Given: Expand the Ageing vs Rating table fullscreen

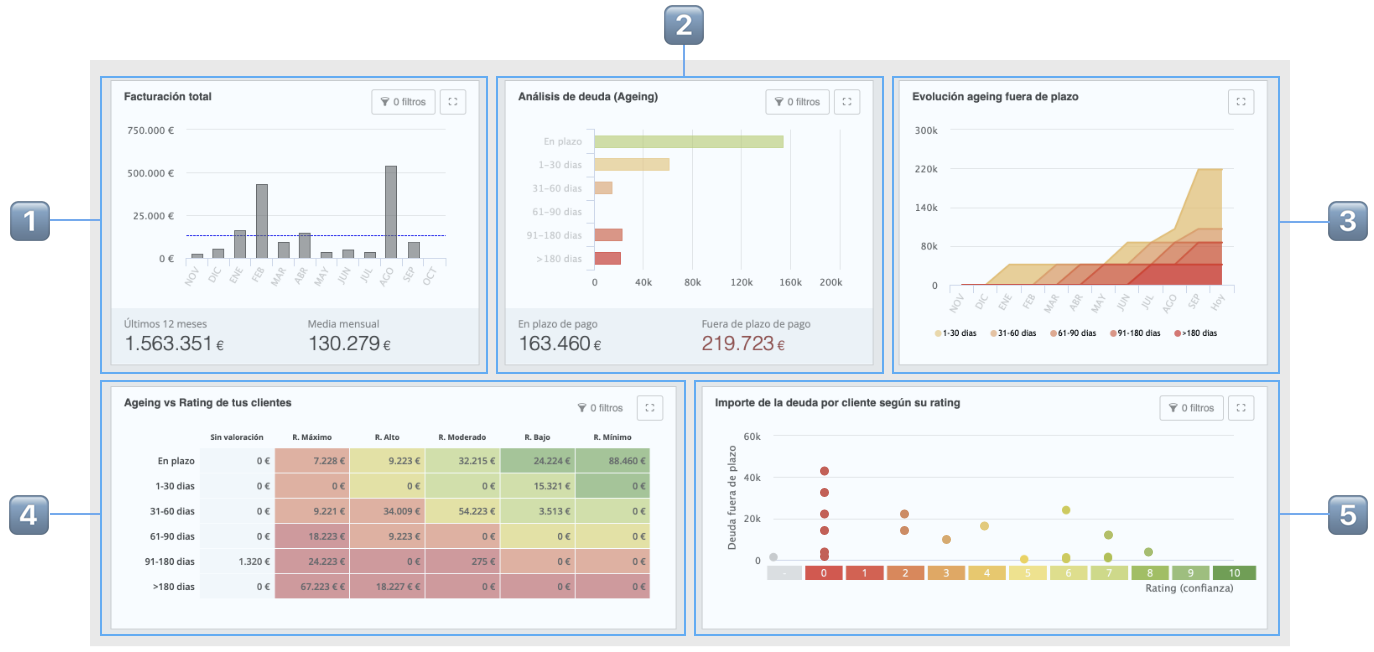Looking at the screenshot, I should pyautogui.click(x=649, y=407).
